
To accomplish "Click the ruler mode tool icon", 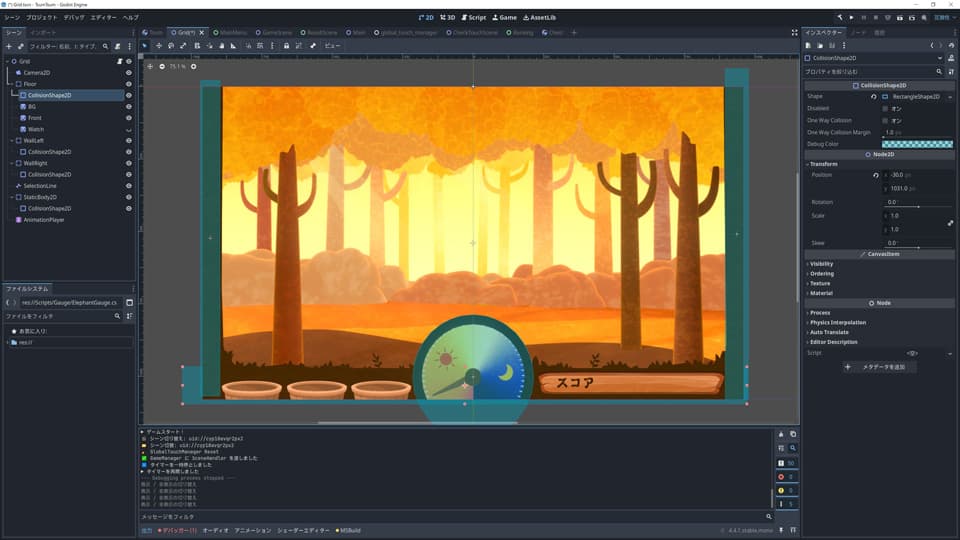I will 233,46.
